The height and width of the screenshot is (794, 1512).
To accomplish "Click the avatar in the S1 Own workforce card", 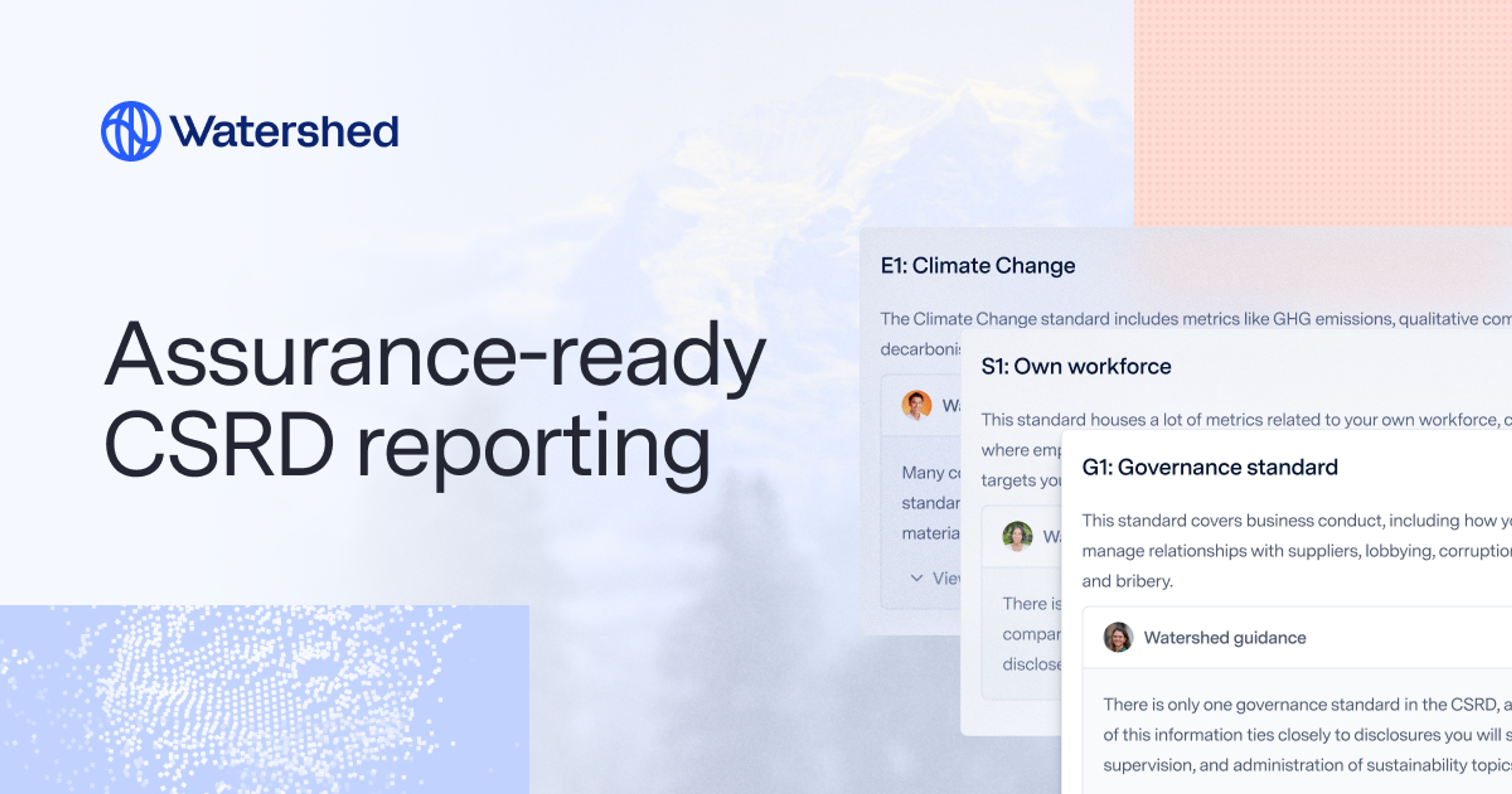I will 1017,536.
